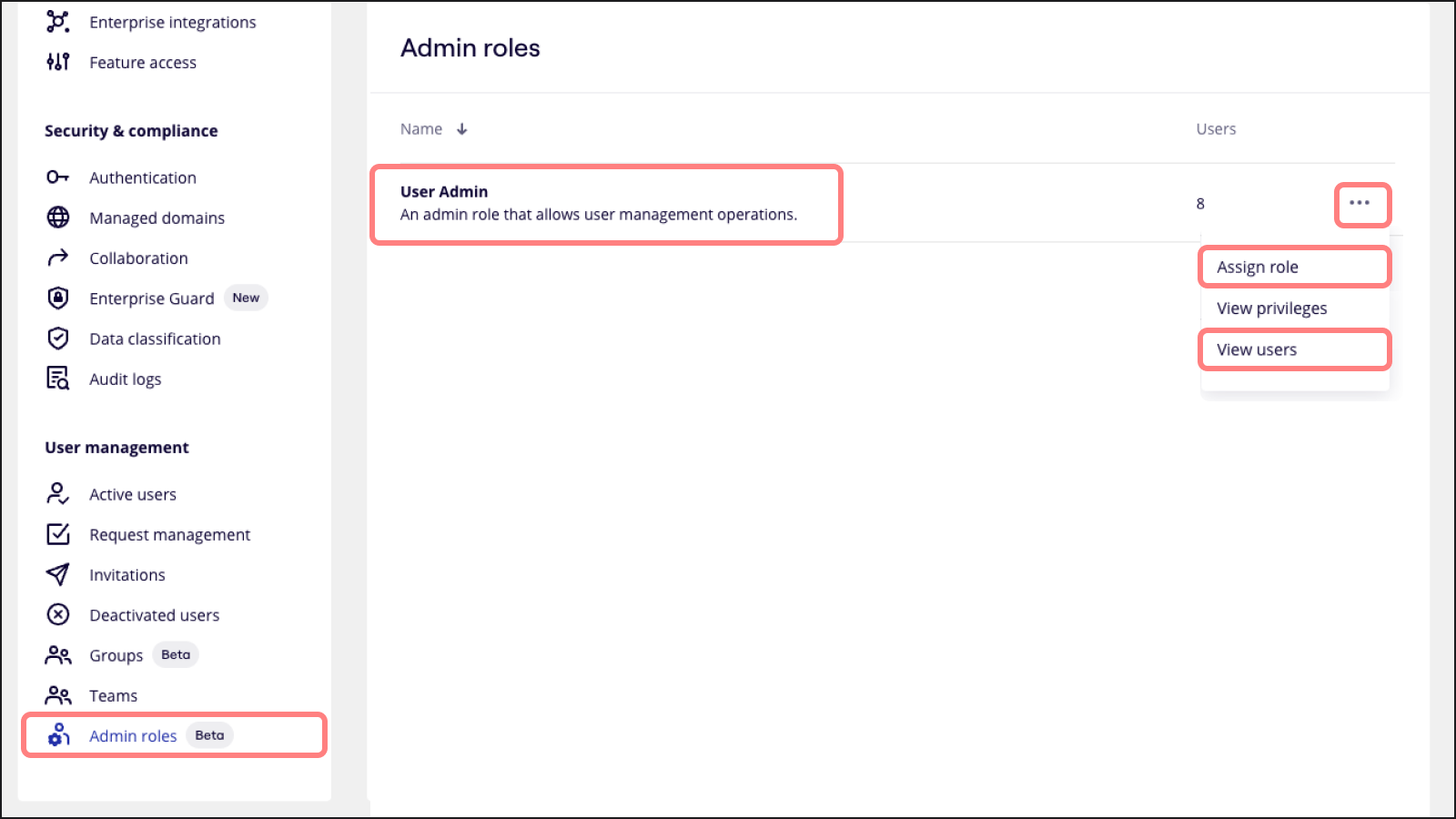Select the Collaboration arrow icon
The height and width of the screenshot is (819, 1456).
57,258
